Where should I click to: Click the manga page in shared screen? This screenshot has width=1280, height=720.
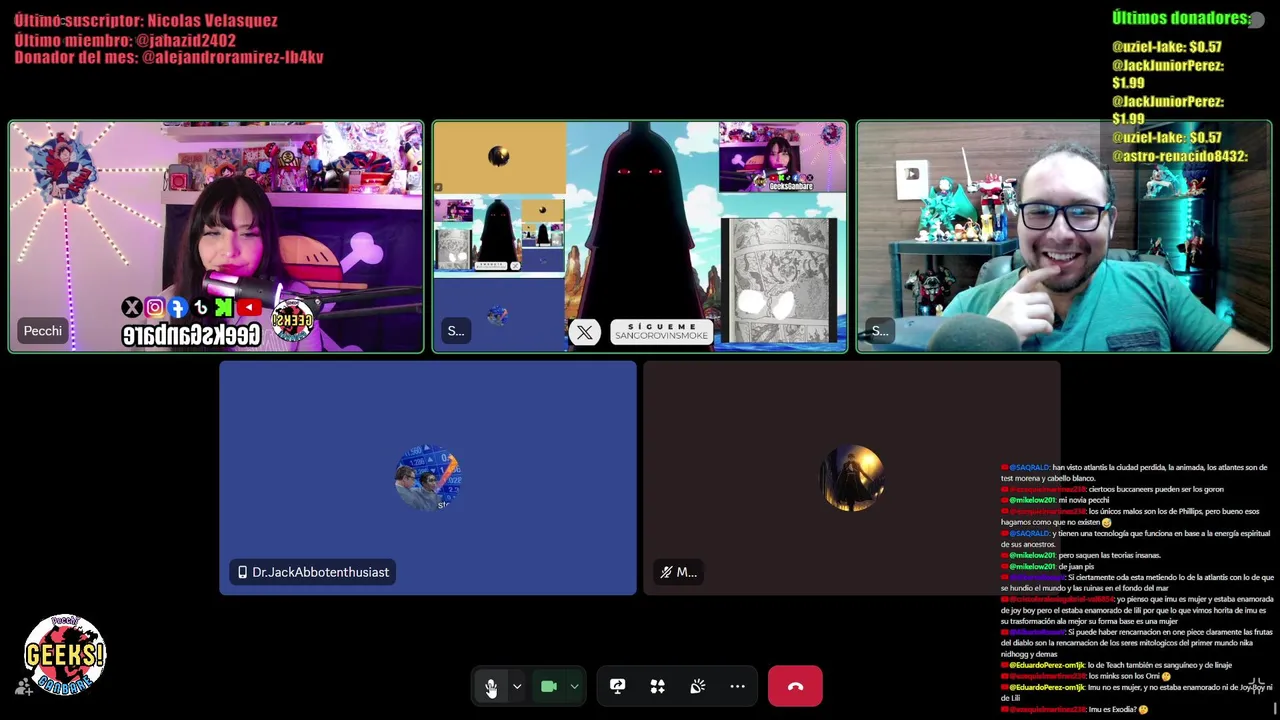click(780, 280)
